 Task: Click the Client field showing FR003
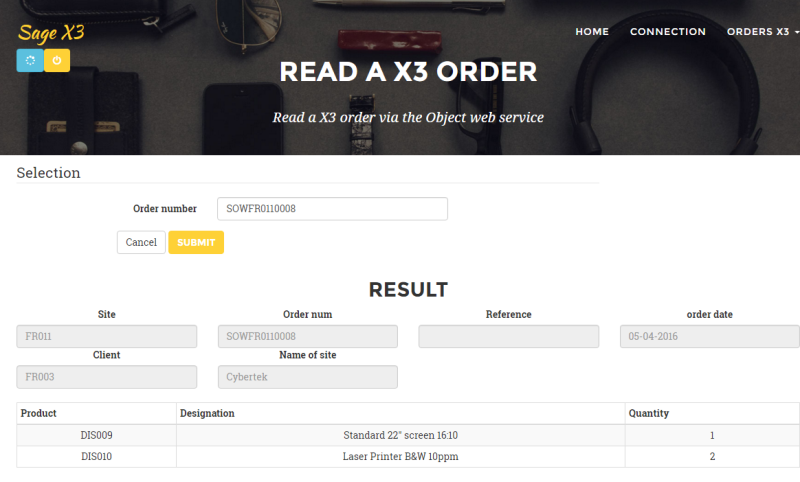107,377
